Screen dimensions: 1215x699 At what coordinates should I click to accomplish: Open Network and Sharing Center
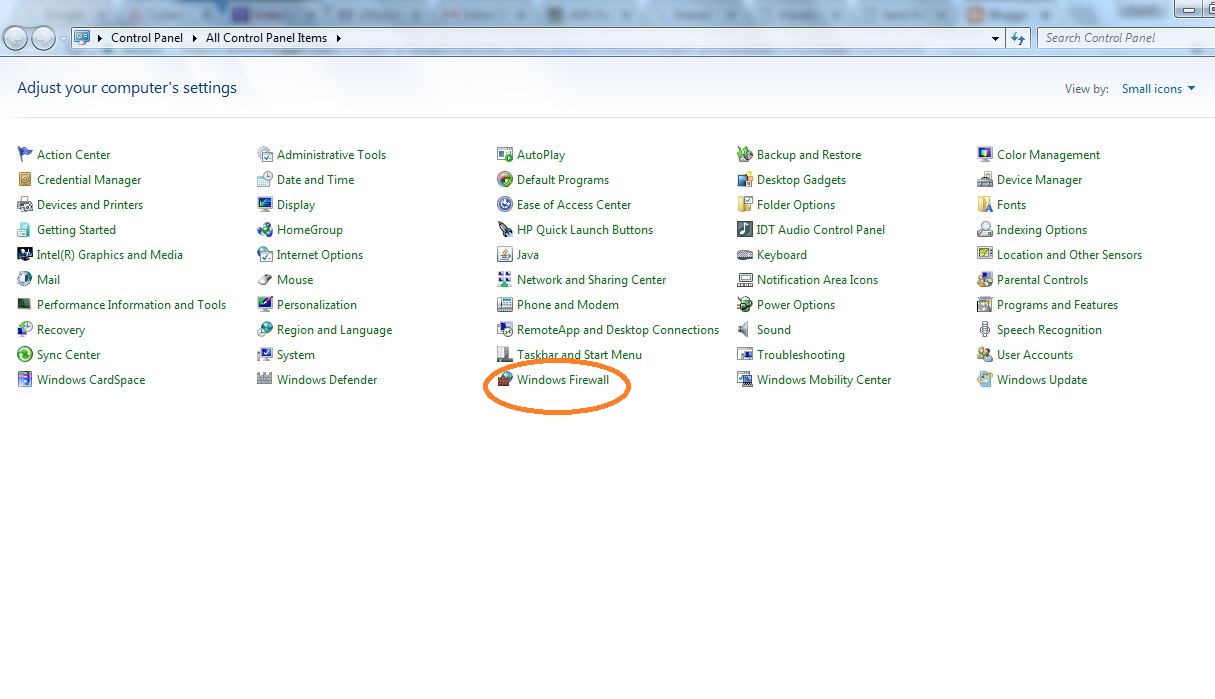click(592, 279)
